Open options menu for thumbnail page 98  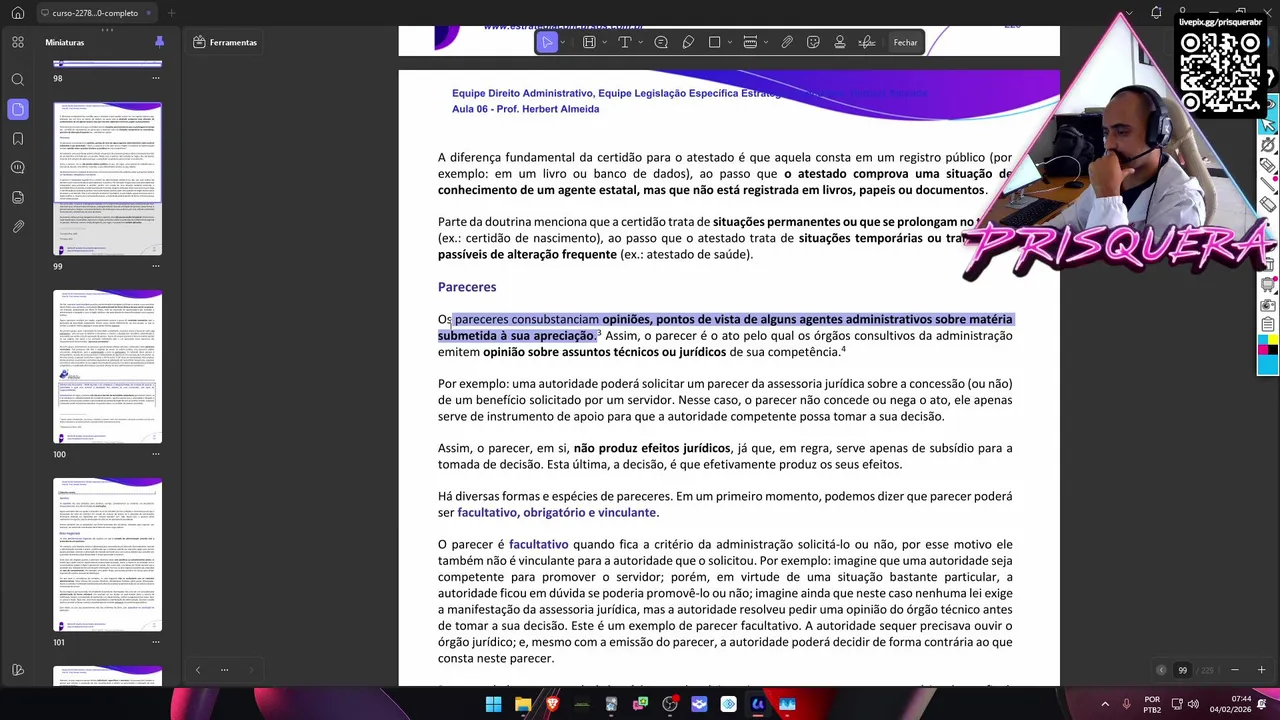coord(156,78)
